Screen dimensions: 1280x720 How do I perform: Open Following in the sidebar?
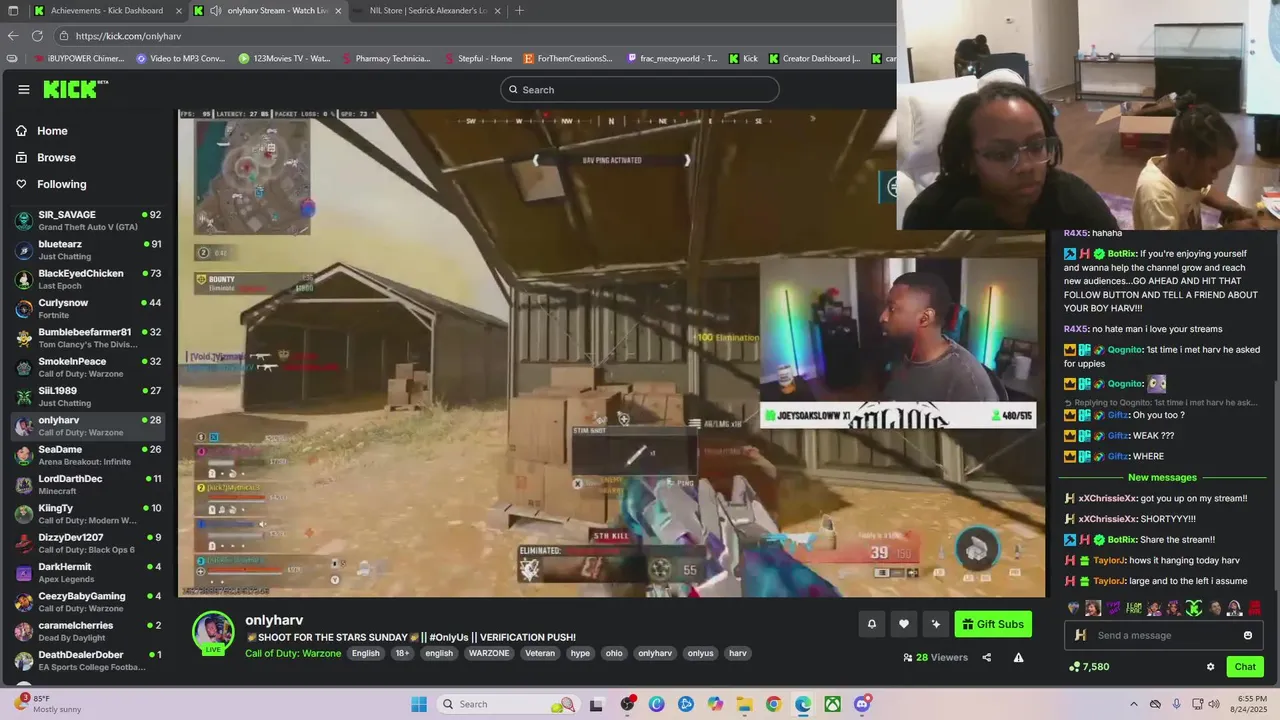point(62,184)
